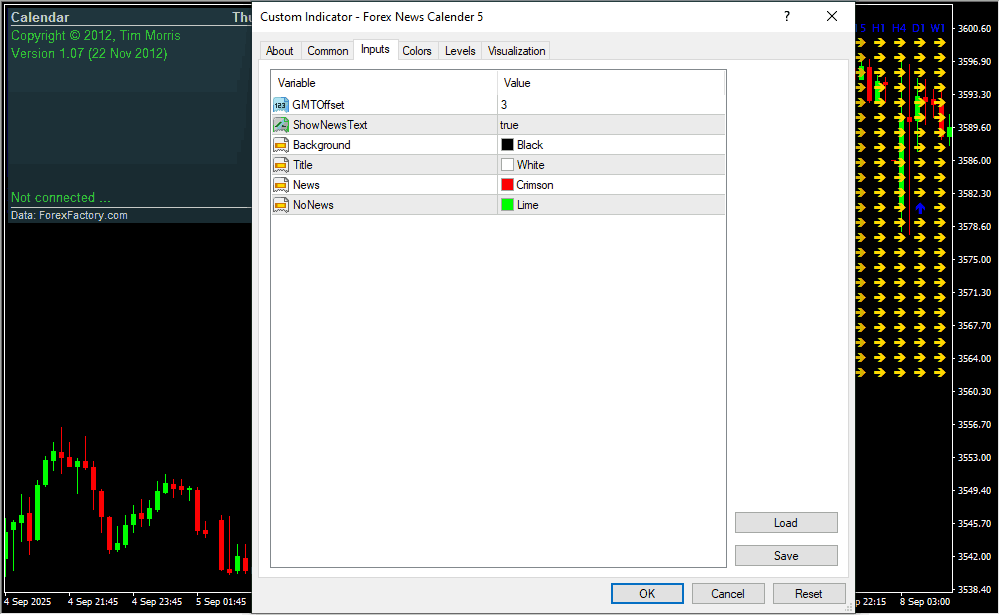Select the Lime color swatch for NoNews

point(507,205)
